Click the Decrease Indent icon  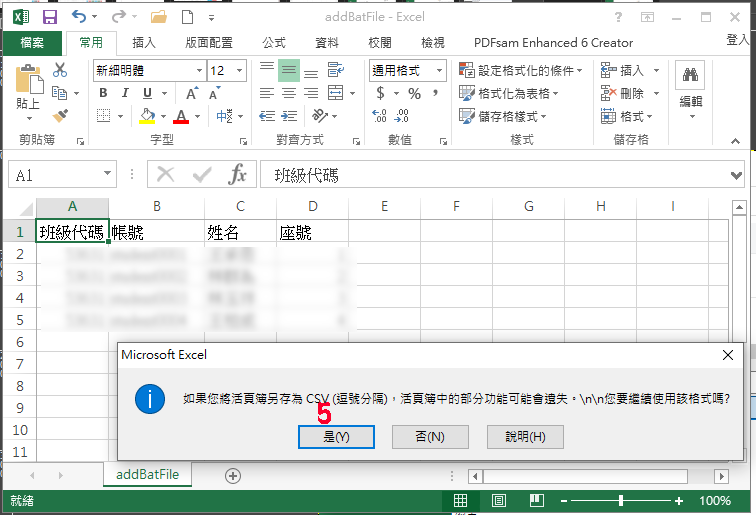point(267,116)
